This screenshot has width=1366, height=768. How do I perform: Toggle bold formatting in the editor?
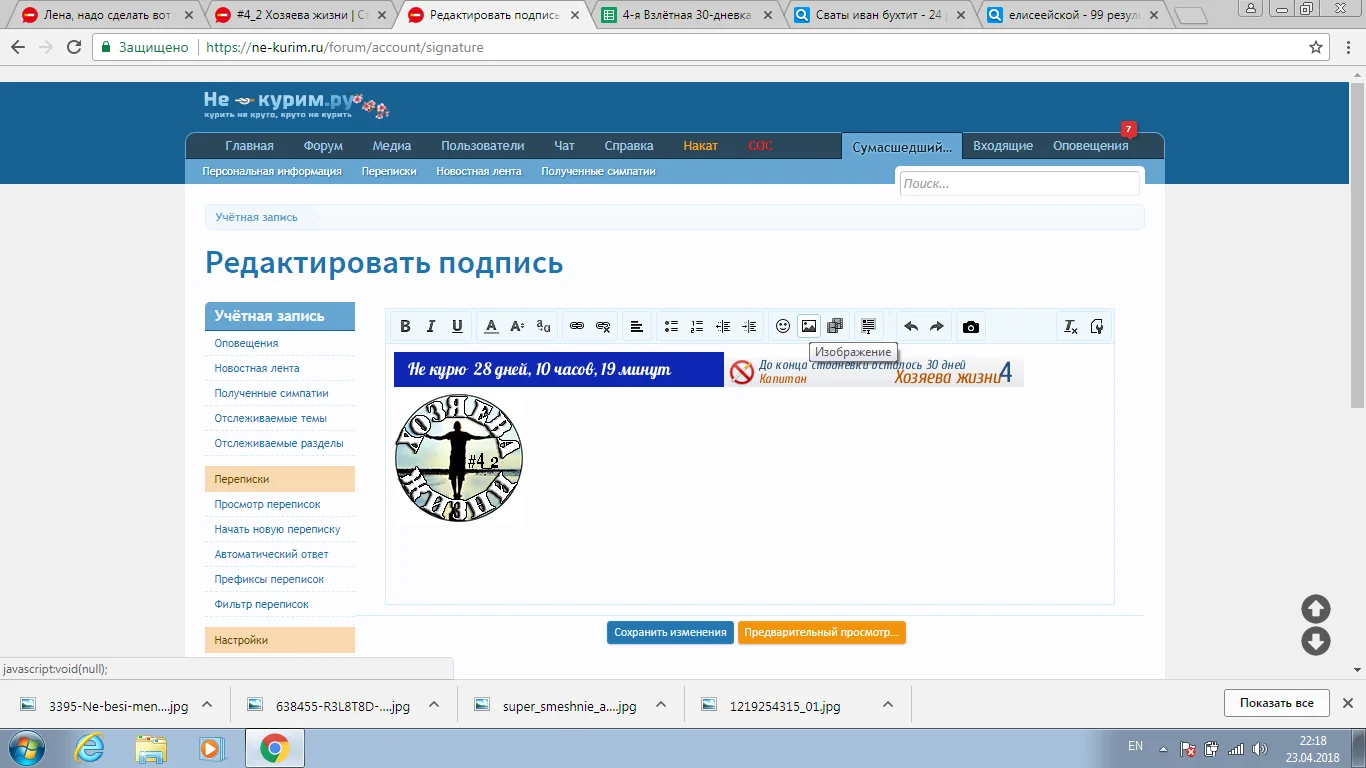405,326
